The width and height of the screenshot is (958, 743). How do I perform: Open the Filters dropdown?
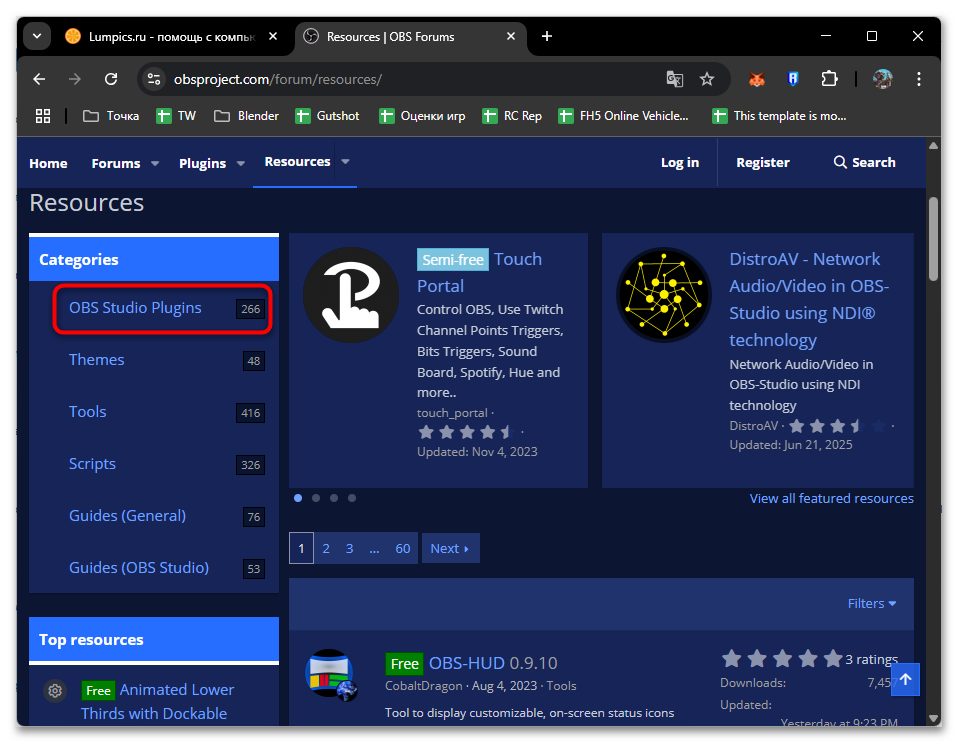(x=872, y=603)
